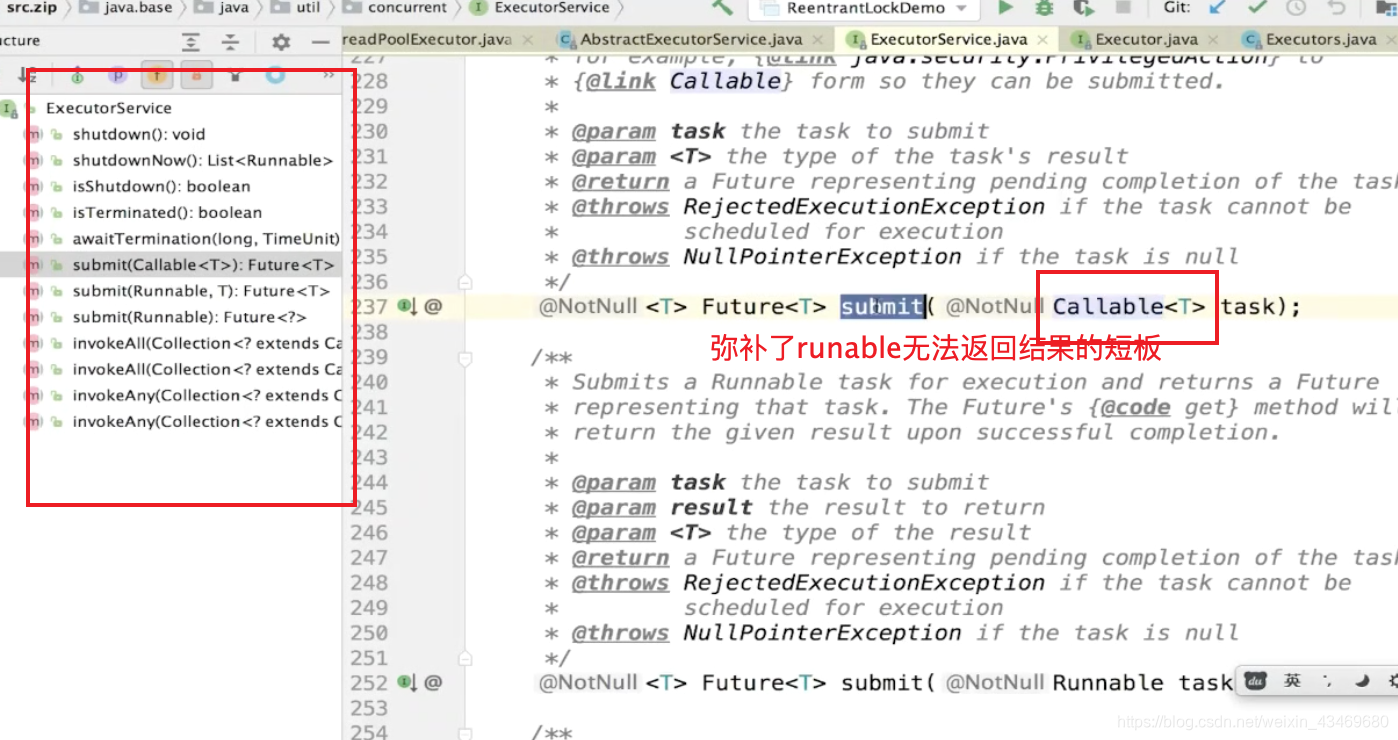
Task: Toggle Show Non-Public lock icon
Action: click(x=196, y=76)
